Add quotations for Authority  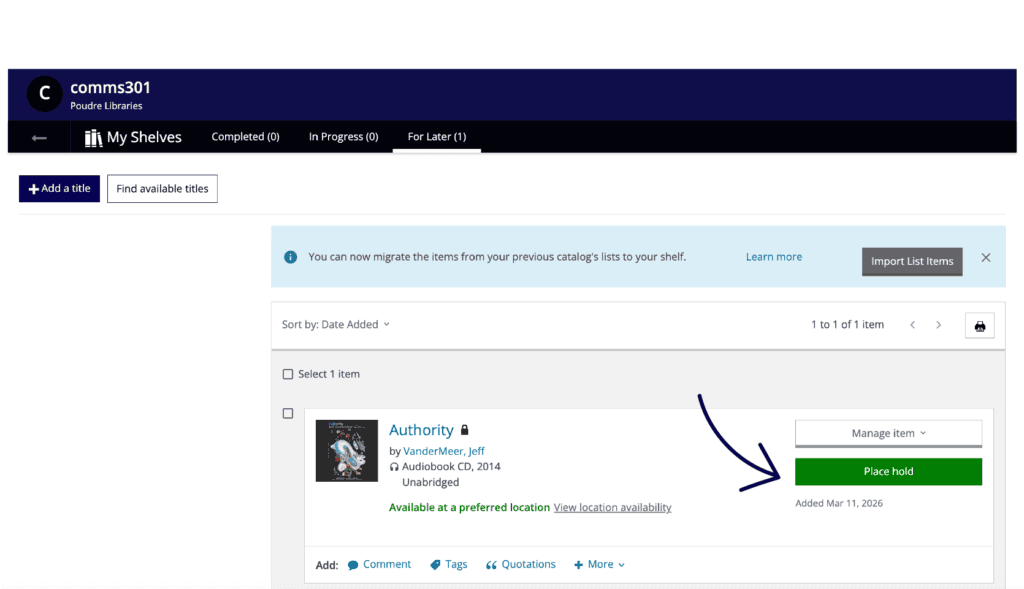(x=520, y=565)
